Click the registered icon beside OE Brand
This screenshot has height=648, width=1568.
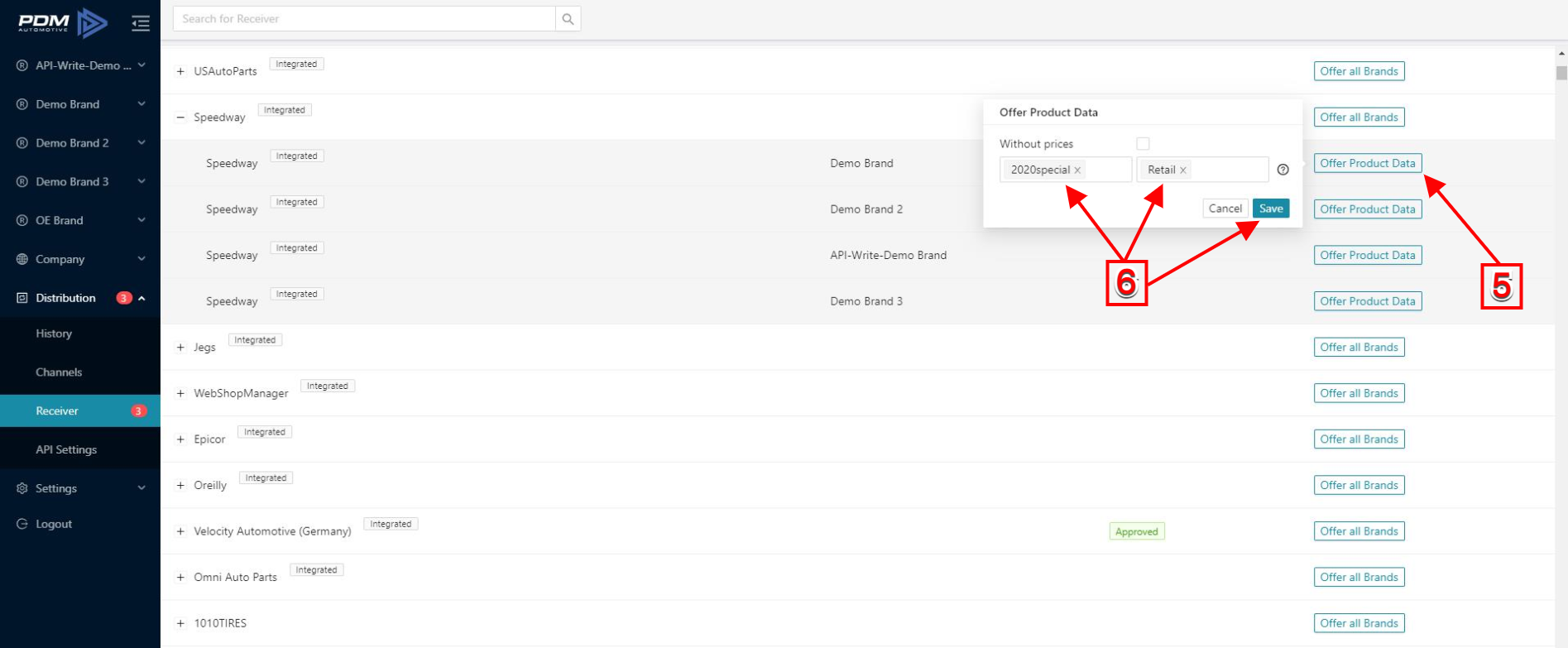tap(22, 220)
